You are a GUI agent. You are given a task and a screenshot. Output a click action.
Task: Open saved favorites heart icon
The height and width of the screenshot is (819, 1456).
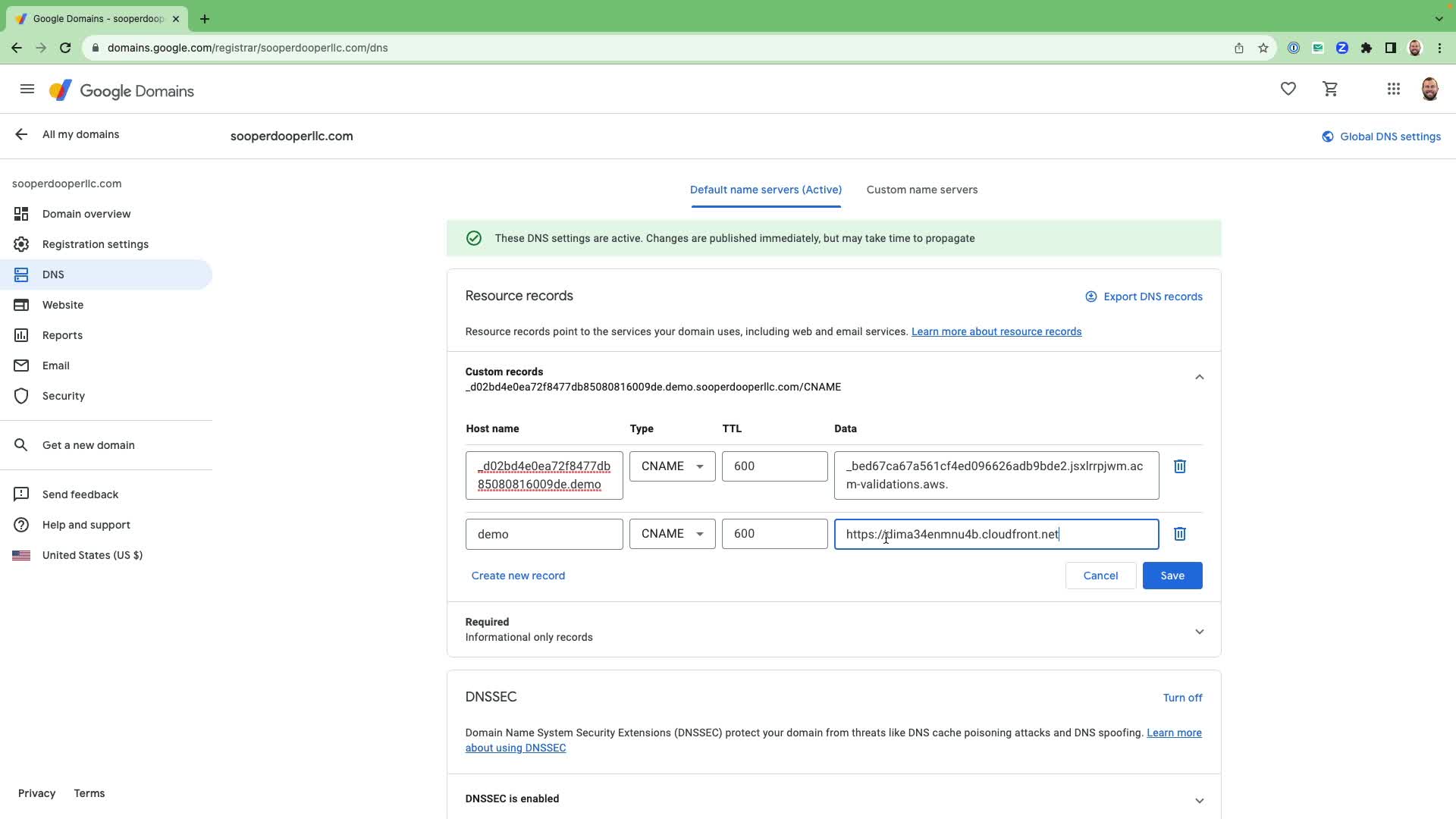tap(1288, 89)
